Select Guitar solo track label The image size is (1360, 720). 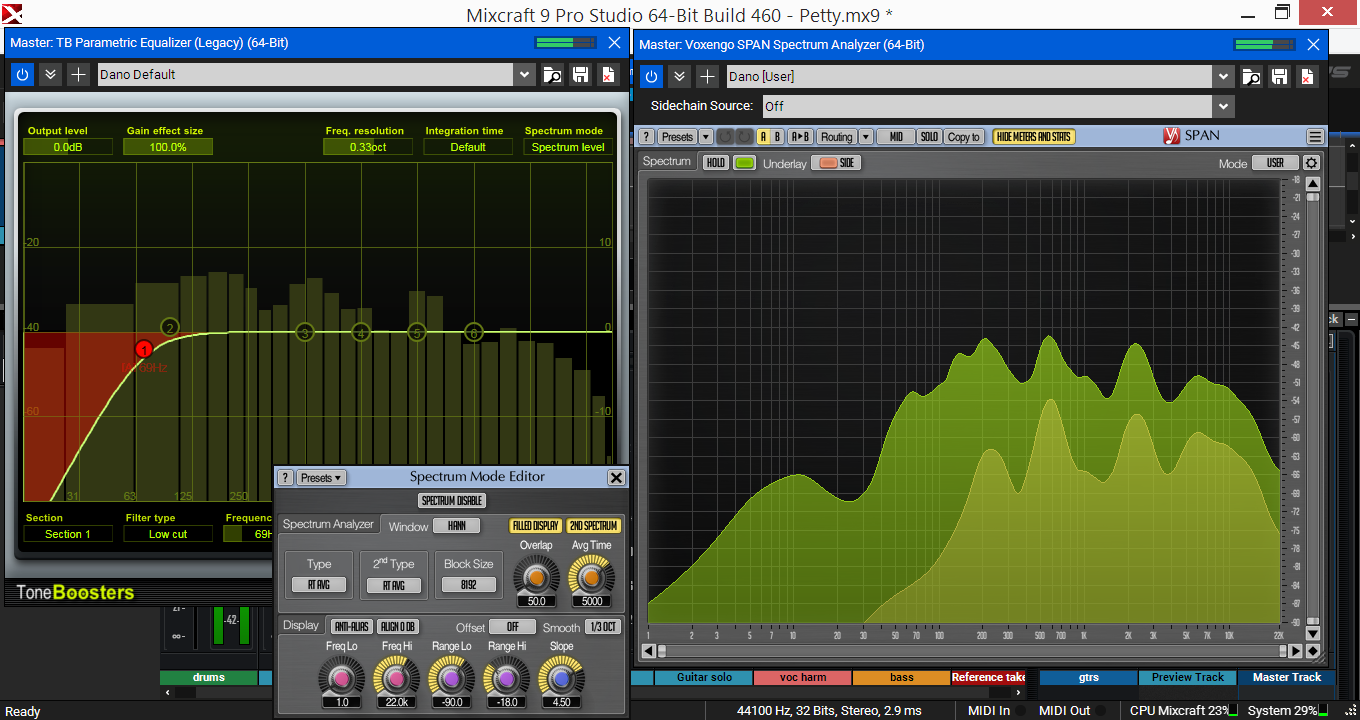click(705, 678)
